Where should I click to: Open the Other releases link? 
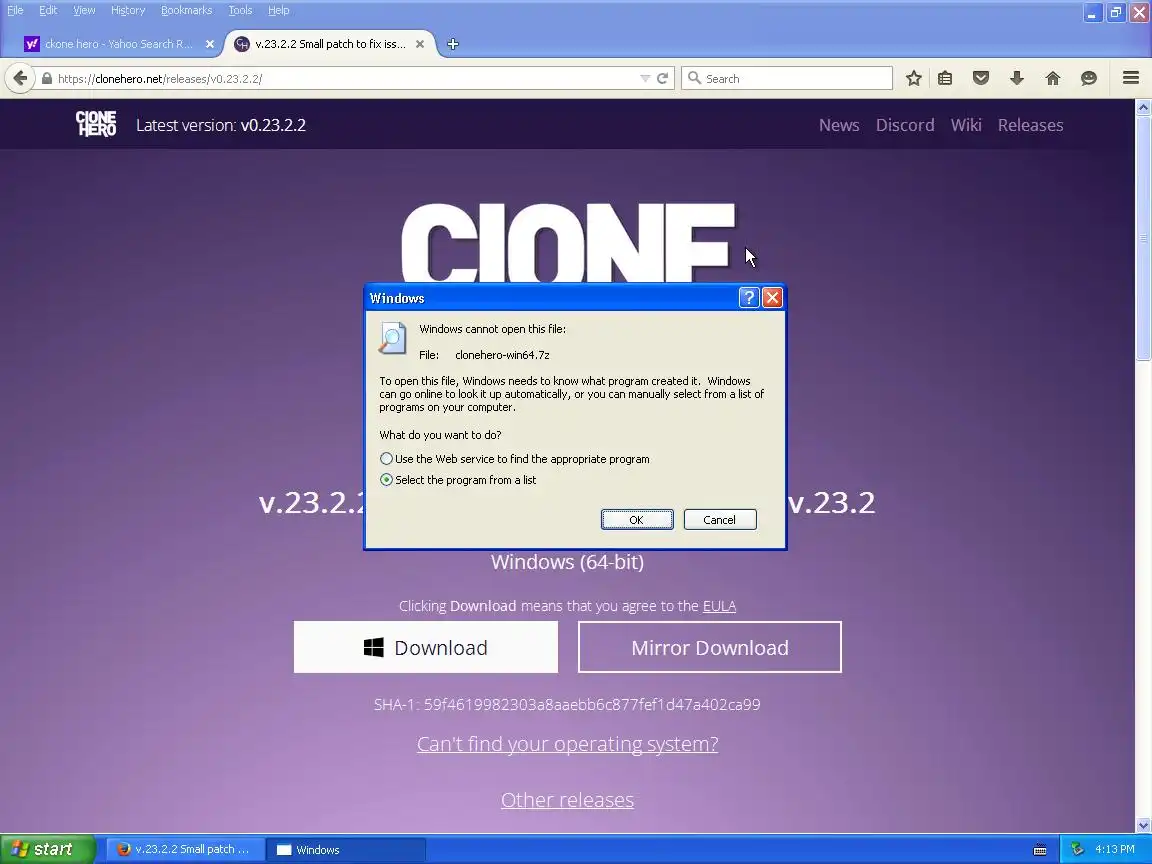coord(567,800)
